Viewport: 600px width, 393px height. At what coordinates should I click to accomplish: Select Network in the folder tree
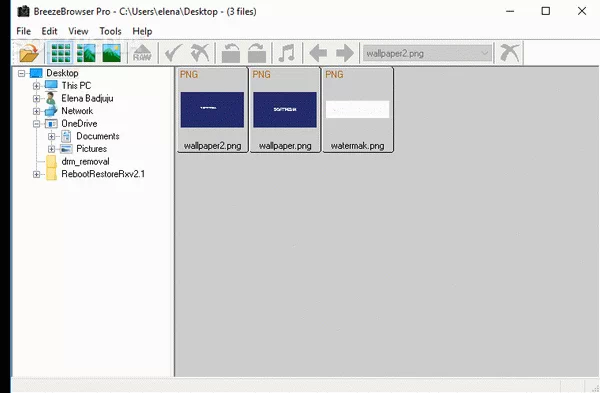coord(77,111)
